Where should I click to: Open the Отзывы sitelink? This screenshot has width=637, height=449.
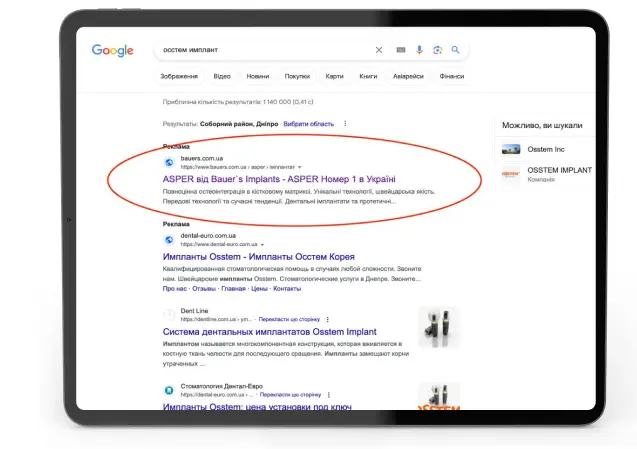click(204, 288)
